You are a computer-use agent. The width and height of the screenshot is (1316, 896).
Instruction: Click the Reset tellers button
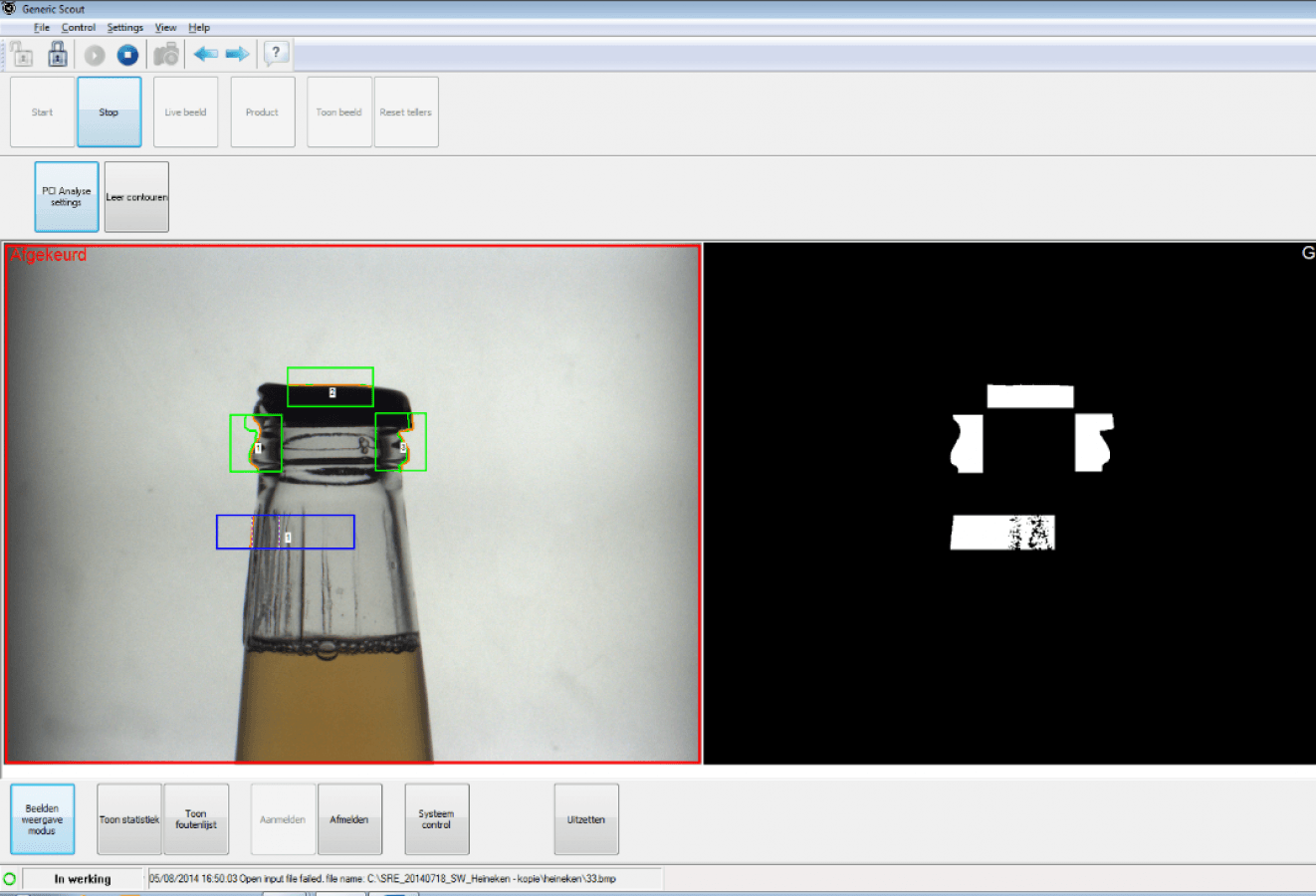tap(406, 112)
